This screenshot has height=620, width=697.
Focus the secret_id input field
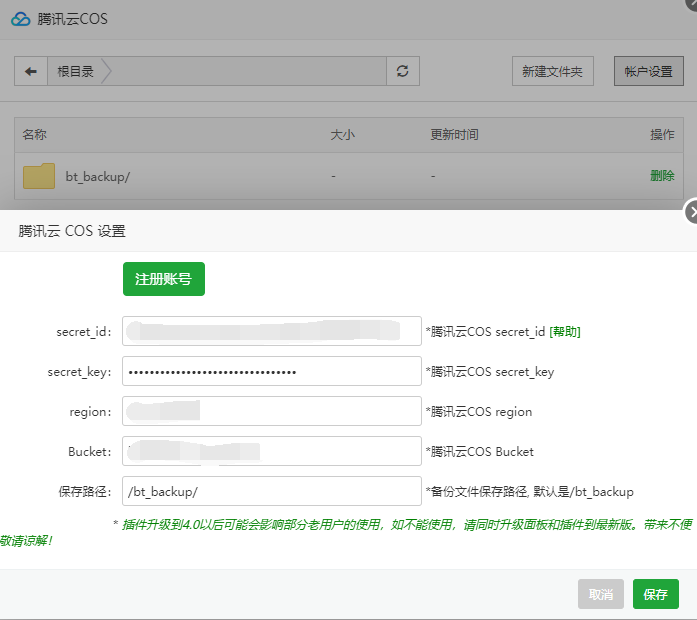272,331
